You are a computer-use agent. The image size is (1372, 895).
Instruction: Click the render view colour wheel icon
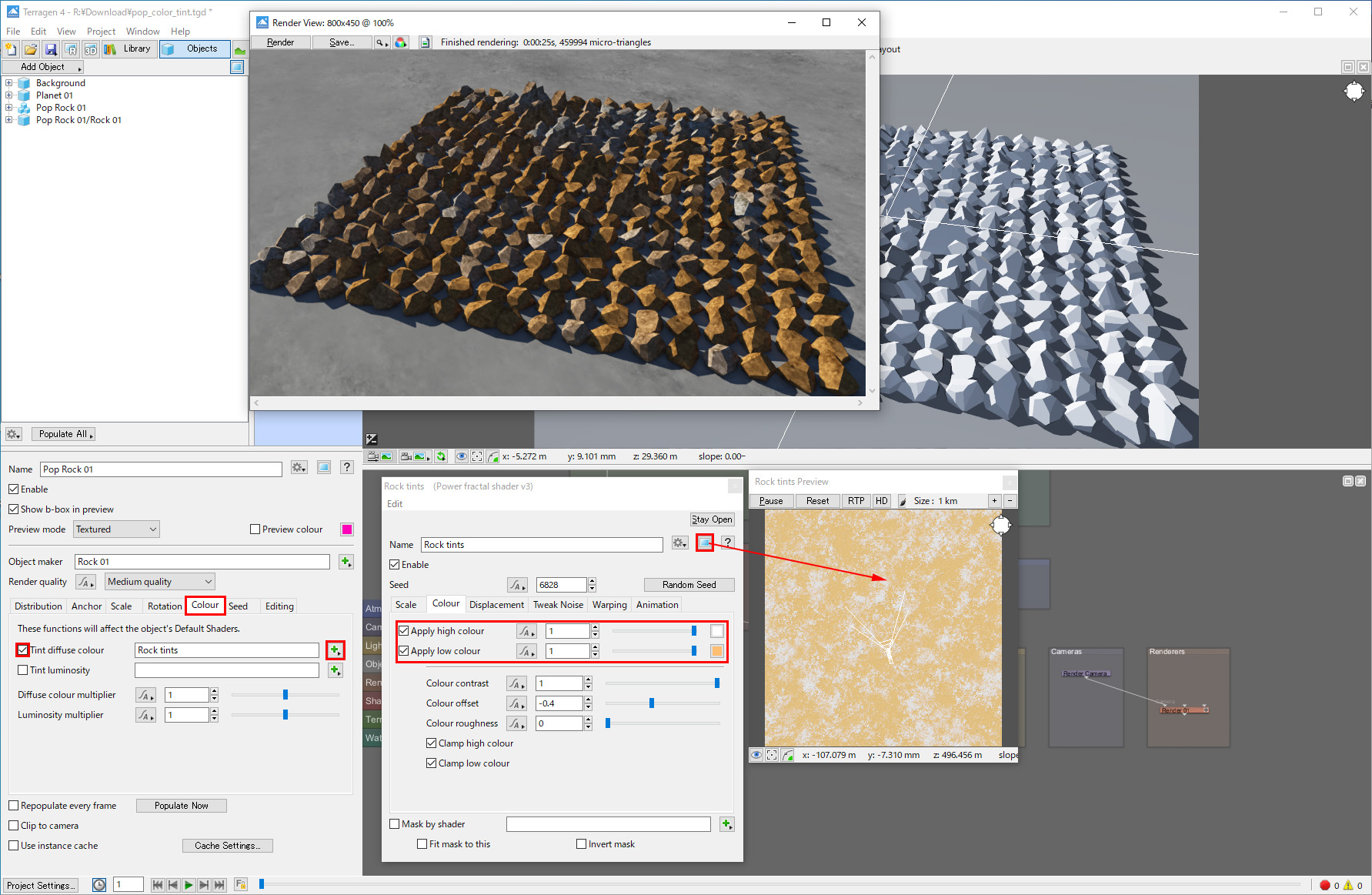click(x=401, y=42)
